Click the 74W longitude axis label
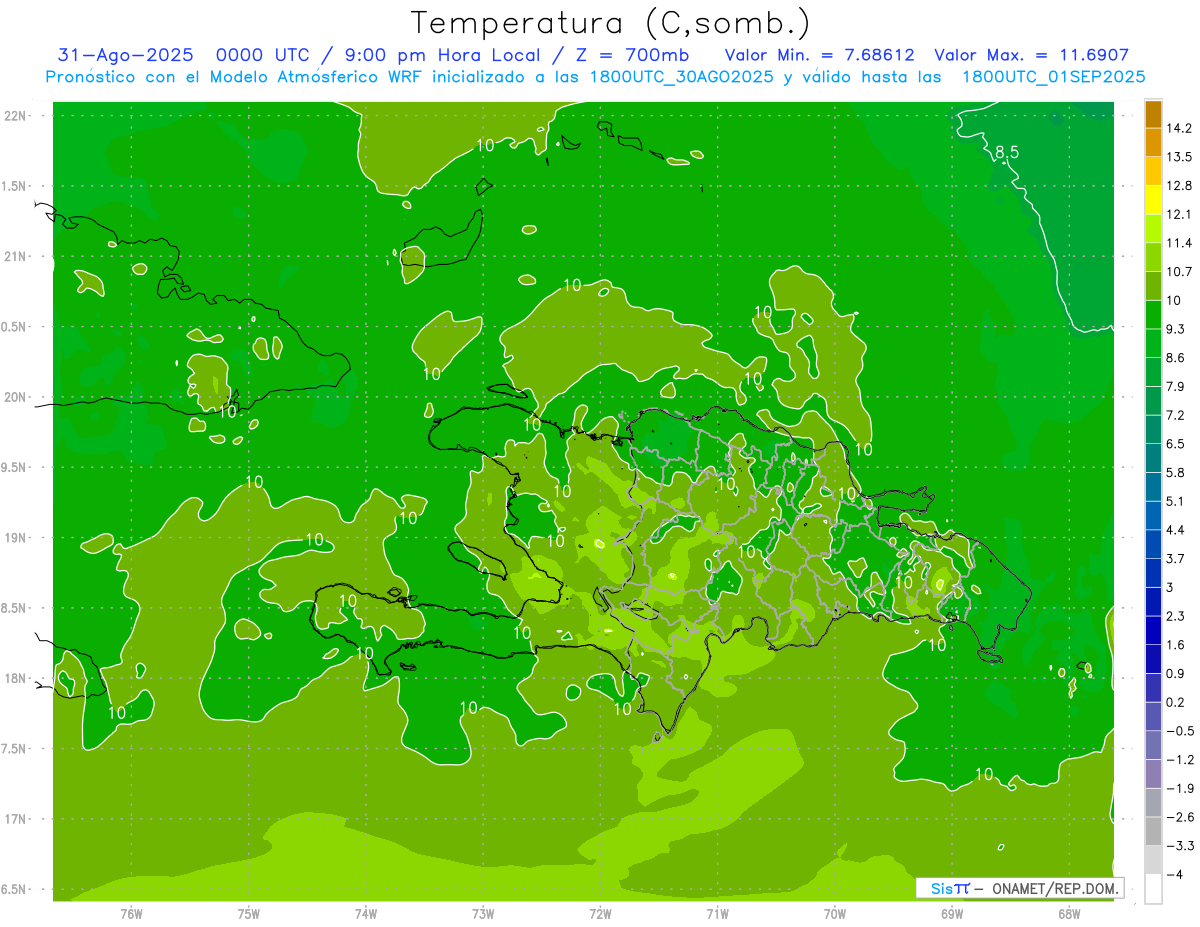Screen dimensions: 1200x927 366,913
